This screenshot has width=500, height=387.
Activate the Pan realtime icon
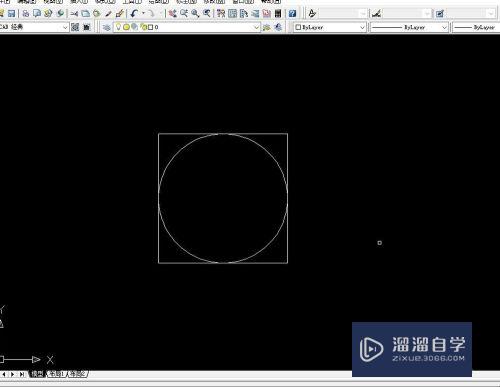tap(172, 14)
